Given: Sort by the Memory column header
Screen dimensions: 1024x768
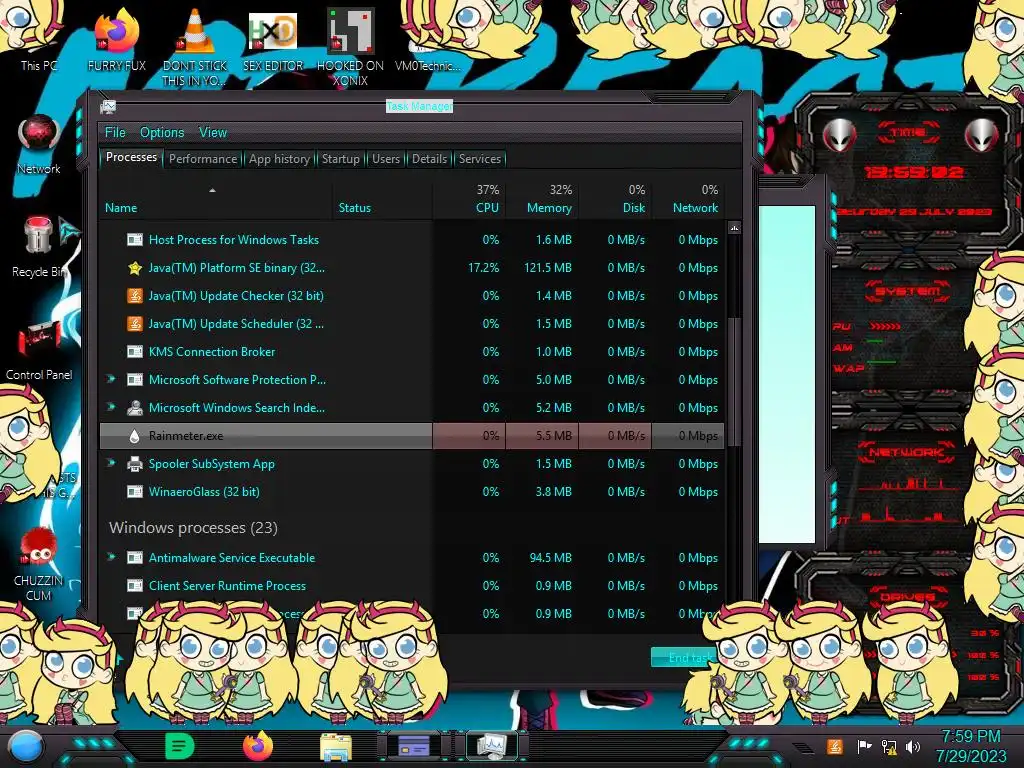Looking at the screenshot, I should pos(542,199).
